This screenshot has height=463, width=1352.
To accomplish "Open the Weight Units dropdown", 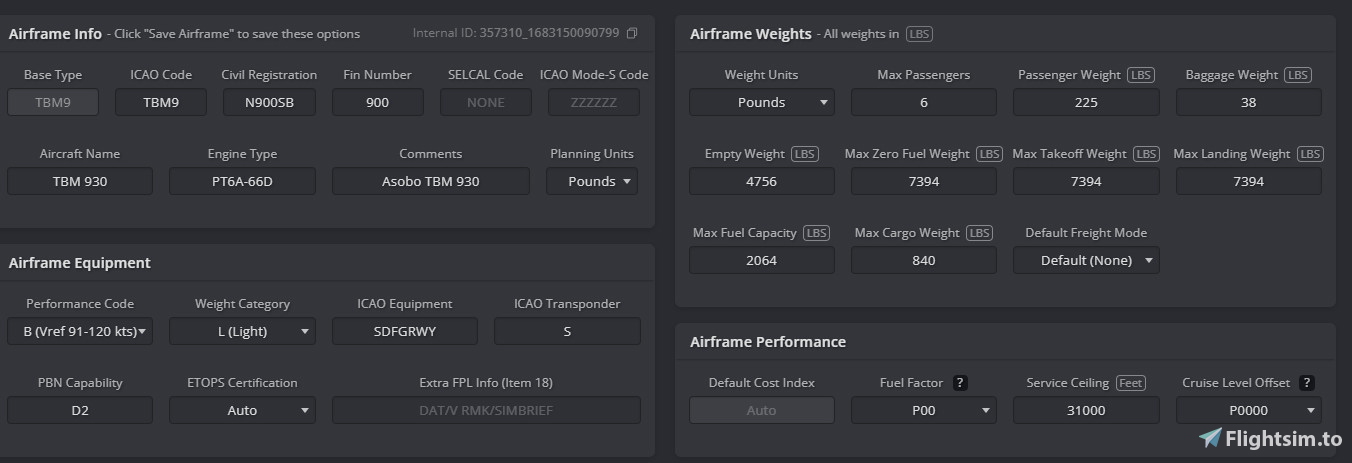I will [761, 102].
